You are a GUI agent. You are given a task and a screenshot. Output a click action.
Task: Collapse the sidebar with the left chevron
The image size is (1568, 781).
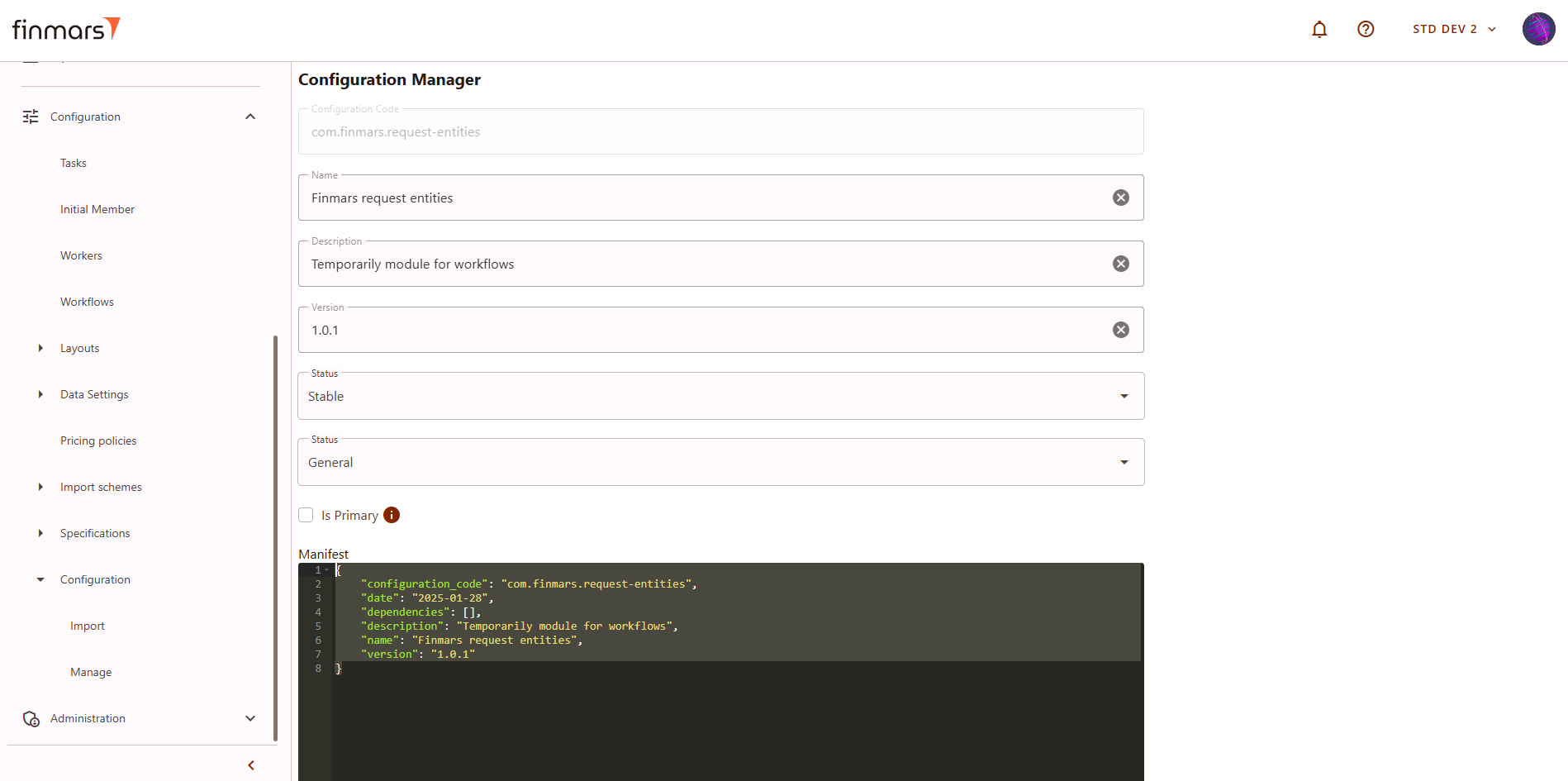point(251,765)
